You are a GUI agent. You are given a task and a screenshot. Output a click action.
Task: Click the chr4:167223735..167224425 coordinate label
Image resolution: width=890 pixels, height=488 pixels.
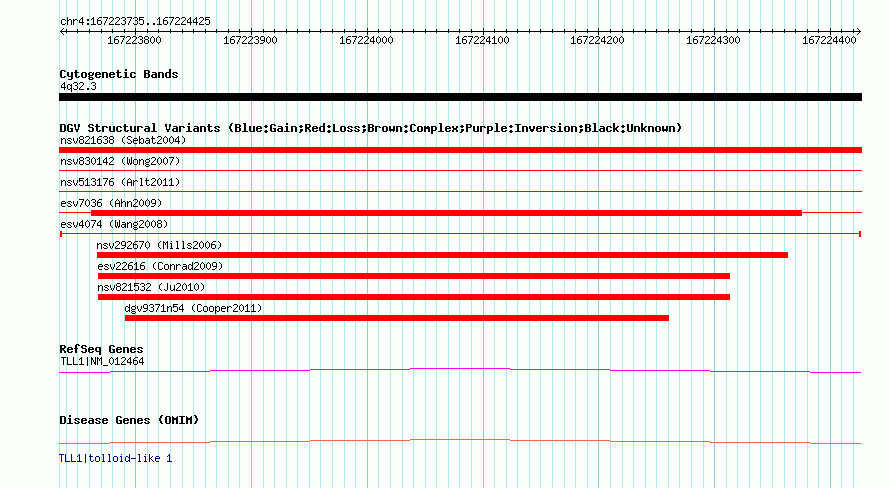(x=135, y=21)
